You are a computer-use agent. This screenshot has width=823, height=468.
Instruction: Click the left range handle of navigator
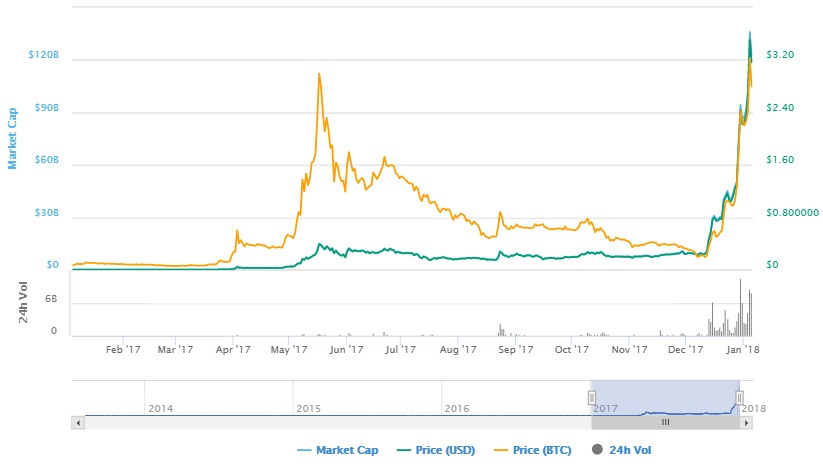click(x=591, y=398)
